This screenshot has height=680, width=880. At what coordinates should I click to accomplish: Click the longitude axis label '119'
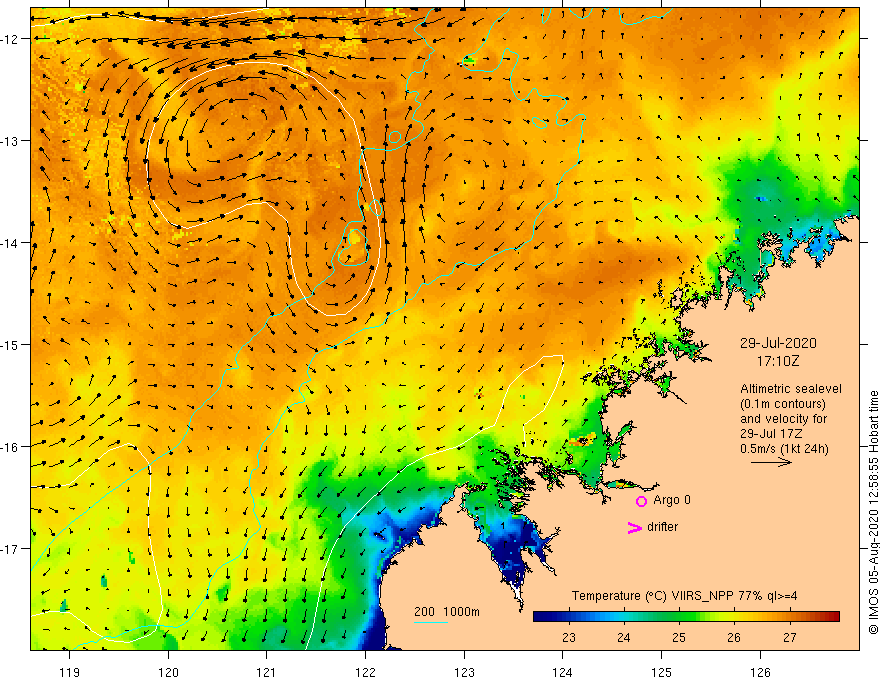point(70,672)
